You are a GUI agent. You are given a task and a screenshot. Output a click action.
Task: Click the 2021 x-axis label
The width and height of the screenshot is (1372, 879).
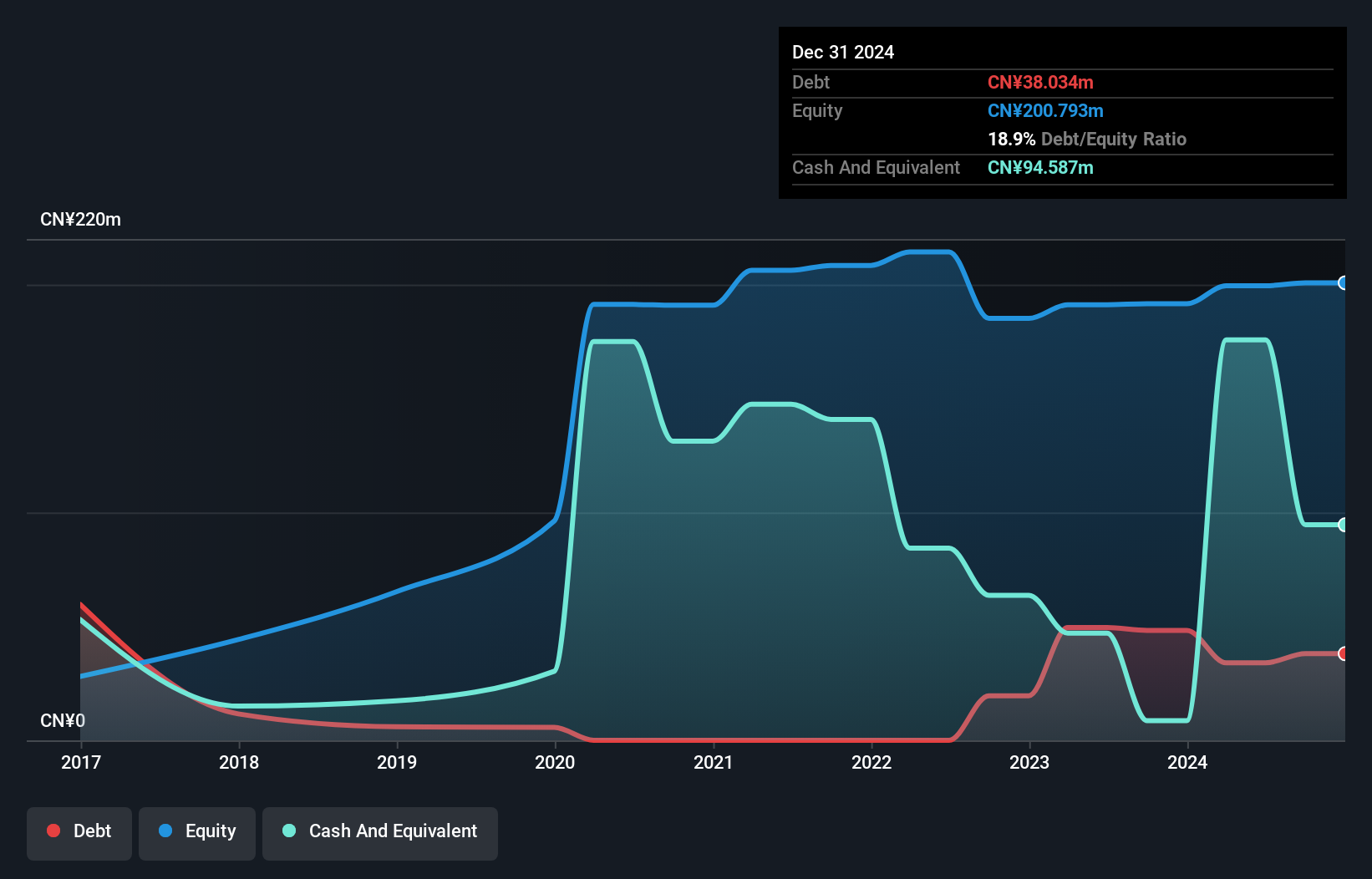click(714, 762)
